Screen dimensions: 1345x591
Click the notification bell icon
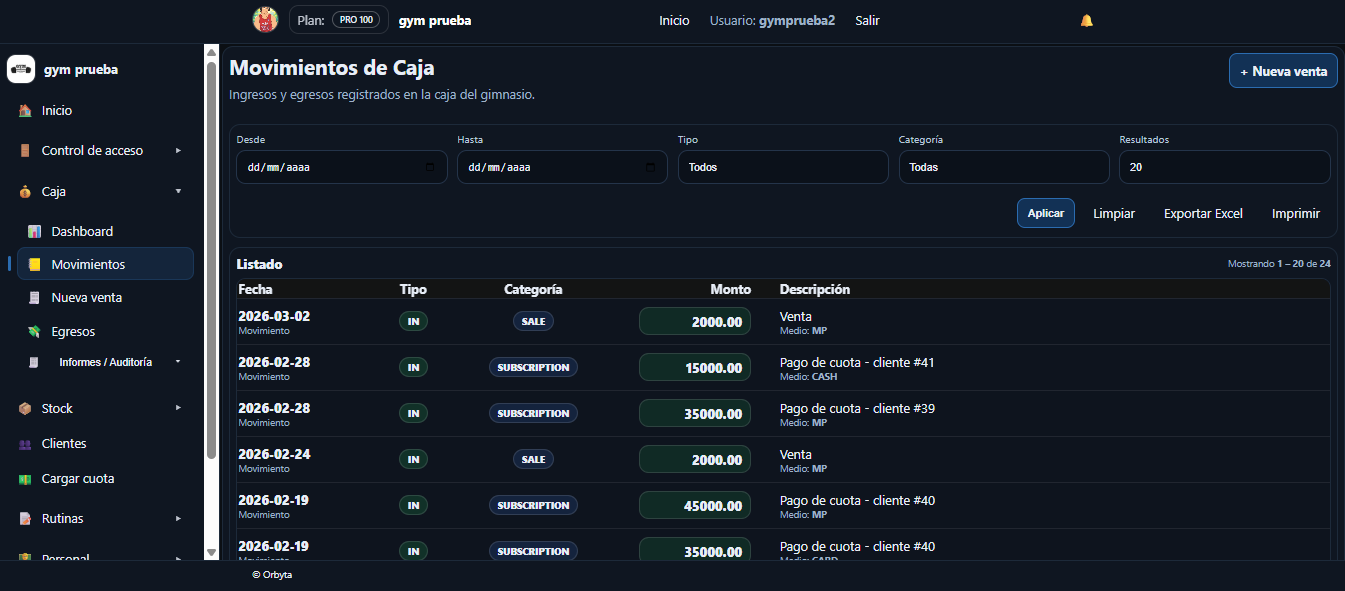pyautogui.click(x=1087, y=20)
